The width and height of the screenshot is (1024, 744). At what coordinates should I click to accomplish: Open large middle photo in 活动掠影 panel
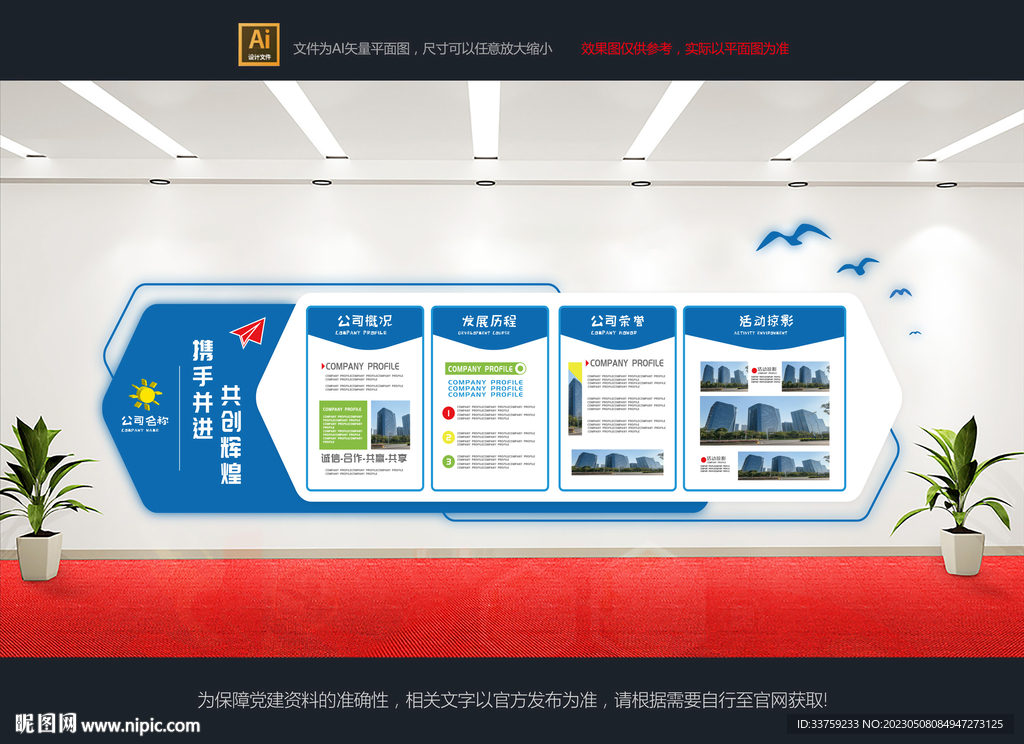[765, 421]
